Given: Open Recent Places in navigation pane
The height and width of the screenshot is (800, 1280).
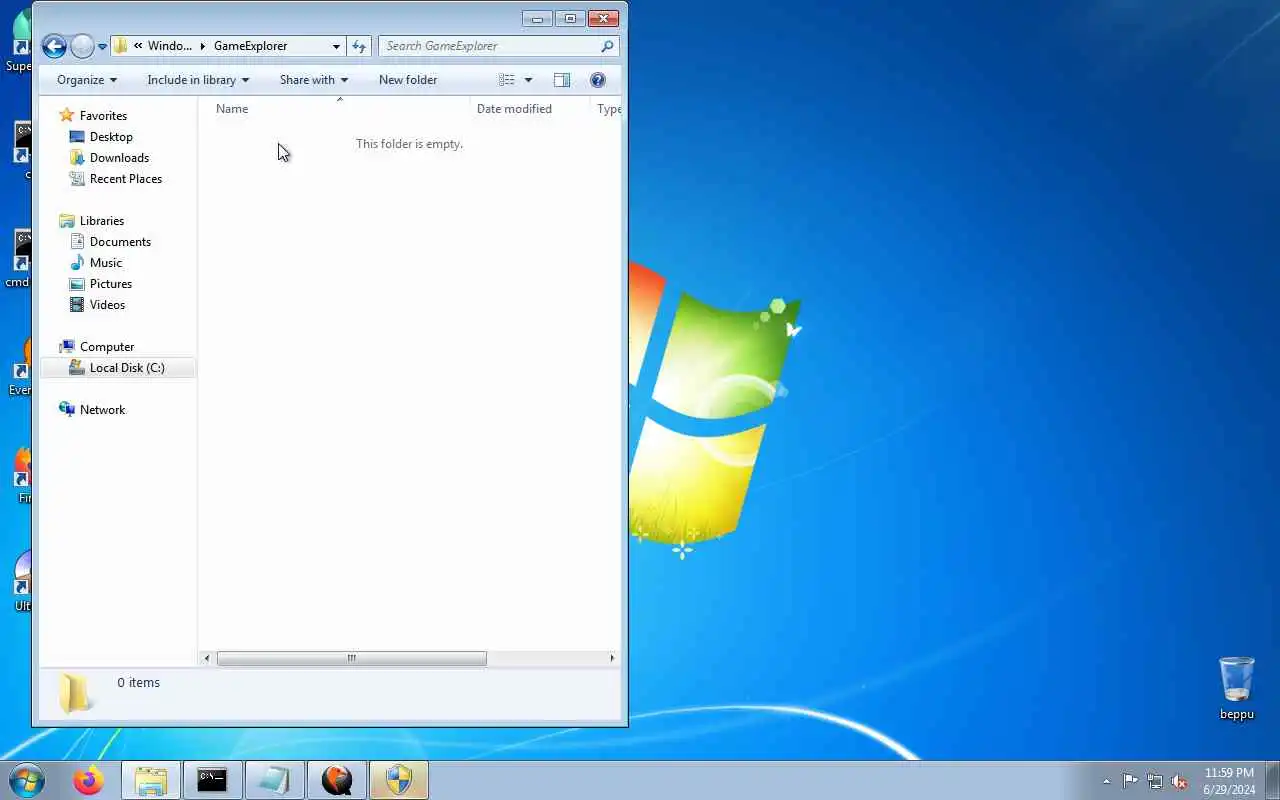Looking at the screenshot, I should [x=126, y=179].
